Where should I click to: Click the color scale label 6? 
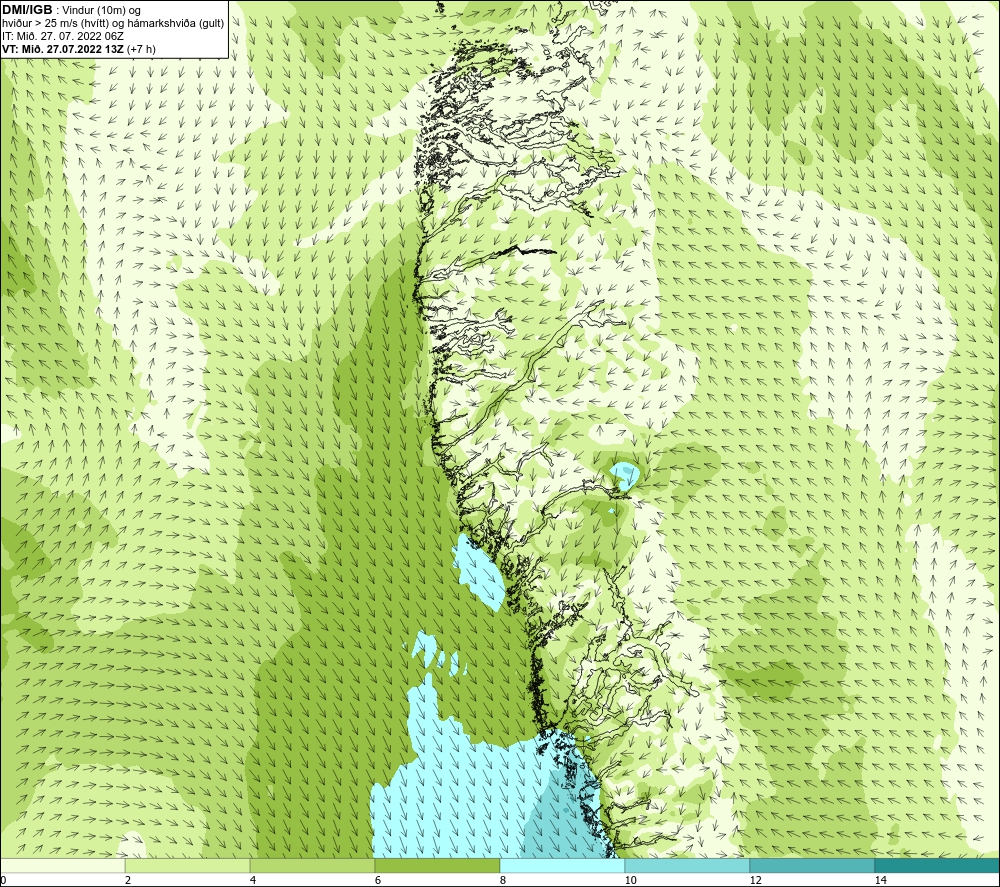coord(378,880)
